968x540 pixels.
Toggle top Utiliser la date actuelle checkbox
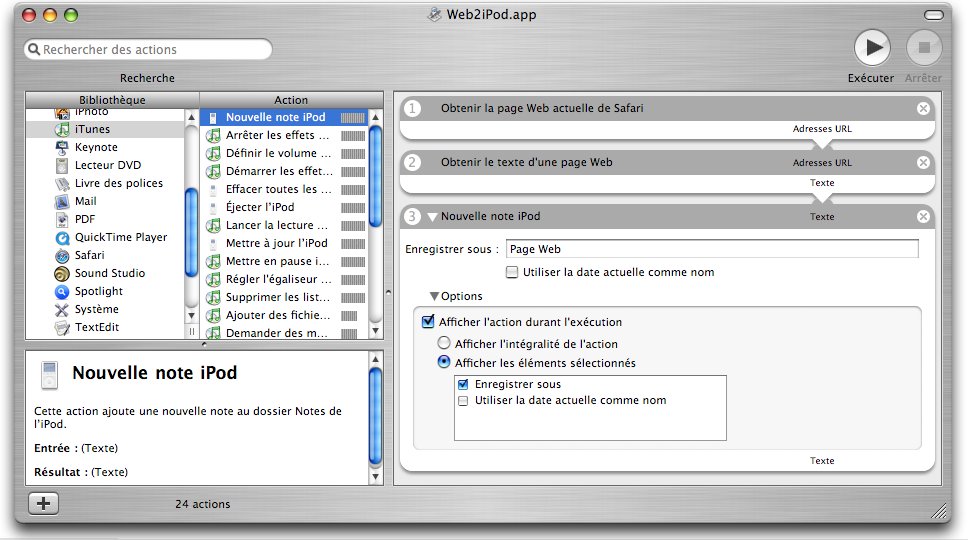pyautogui.click(x=512, y=272)
